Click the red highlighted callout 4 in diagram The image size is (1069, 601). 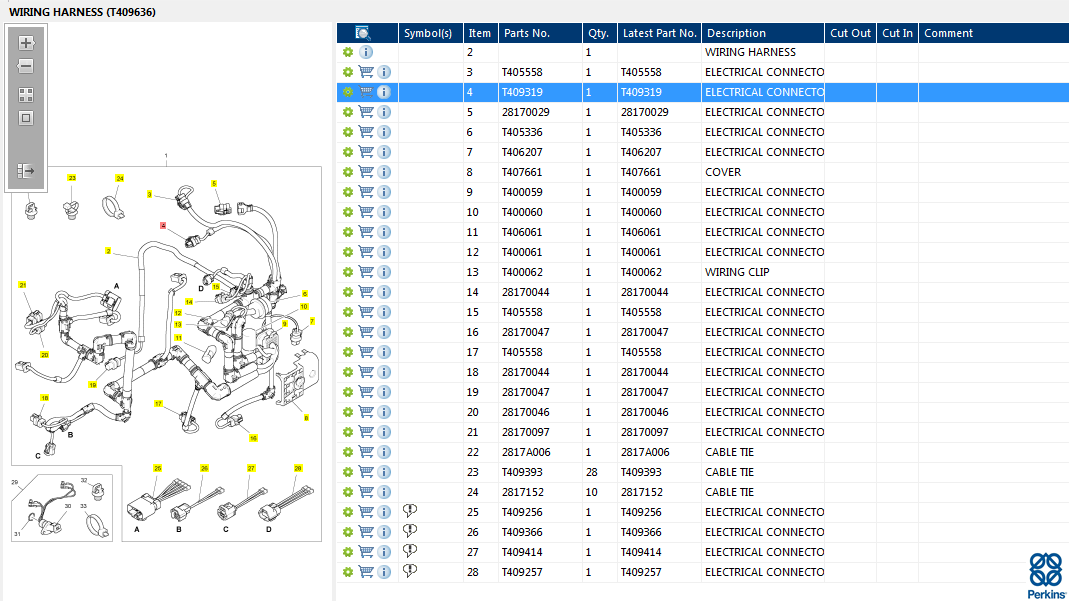[x=163, y=226]
